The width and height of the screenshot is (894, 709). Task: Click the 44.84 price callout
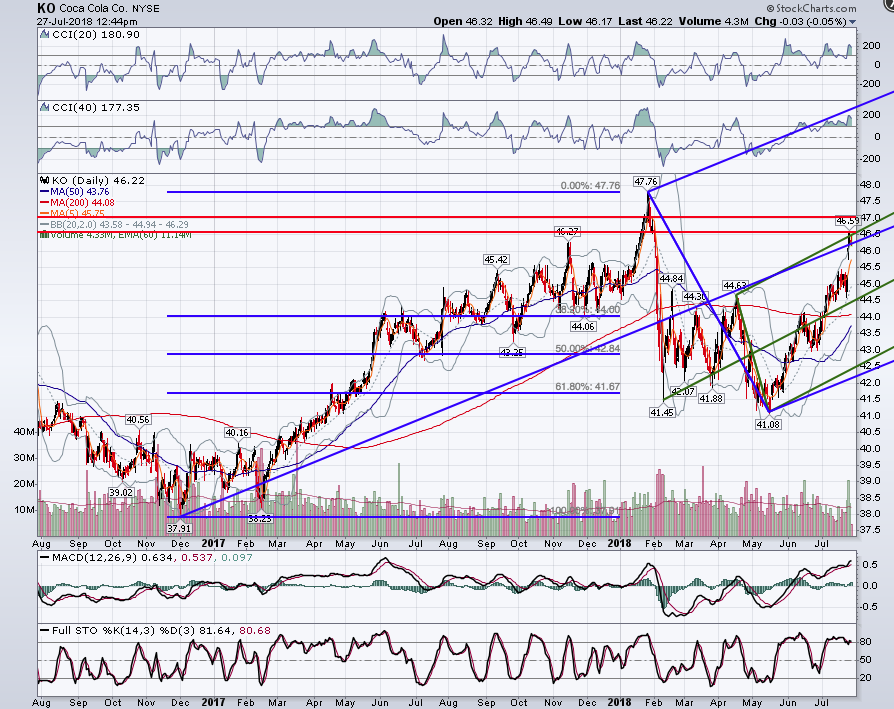[671, 279]
